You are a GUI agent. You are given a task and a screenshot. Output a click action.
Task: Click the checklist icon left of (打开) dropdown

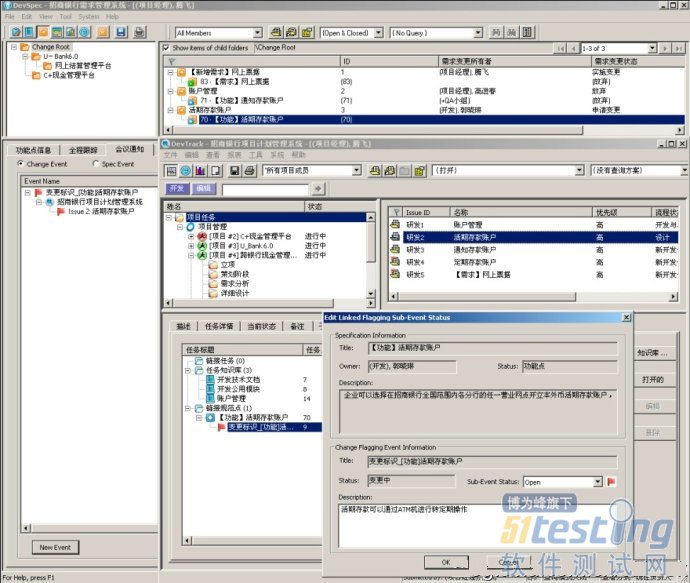(419, 171)
